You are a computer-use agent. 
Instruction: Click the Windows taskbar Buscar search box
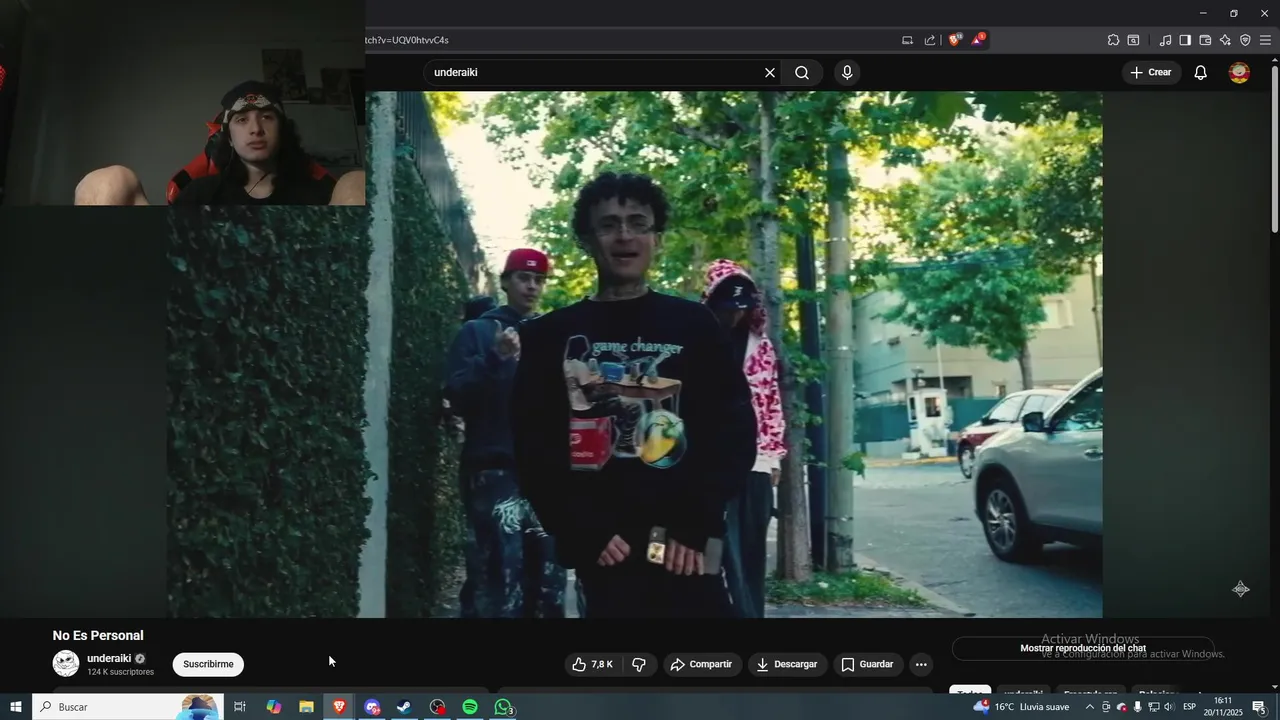128,707
